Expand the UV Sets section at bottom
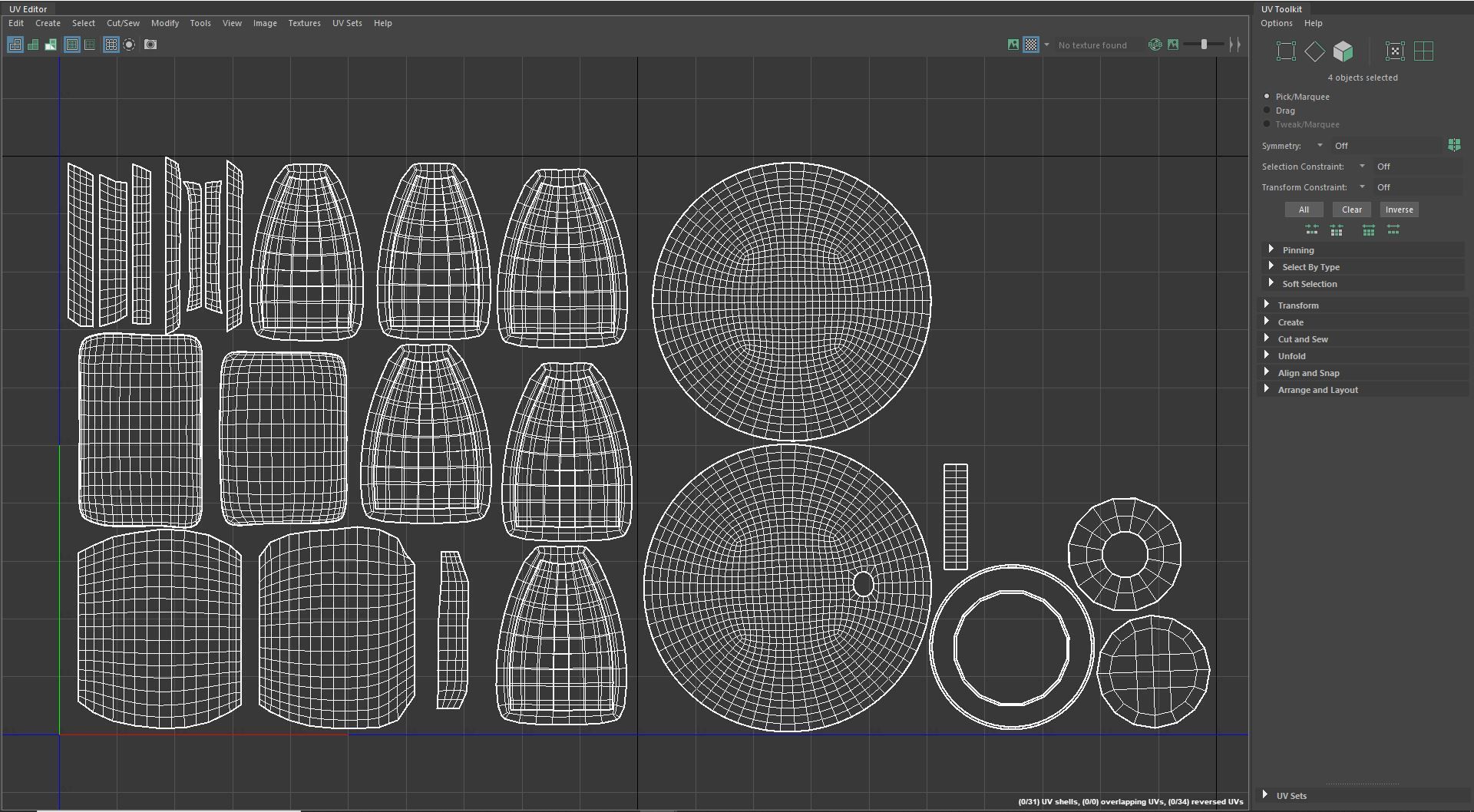The height and width of the screenshot is (812, 1474). click(1293, 795)
